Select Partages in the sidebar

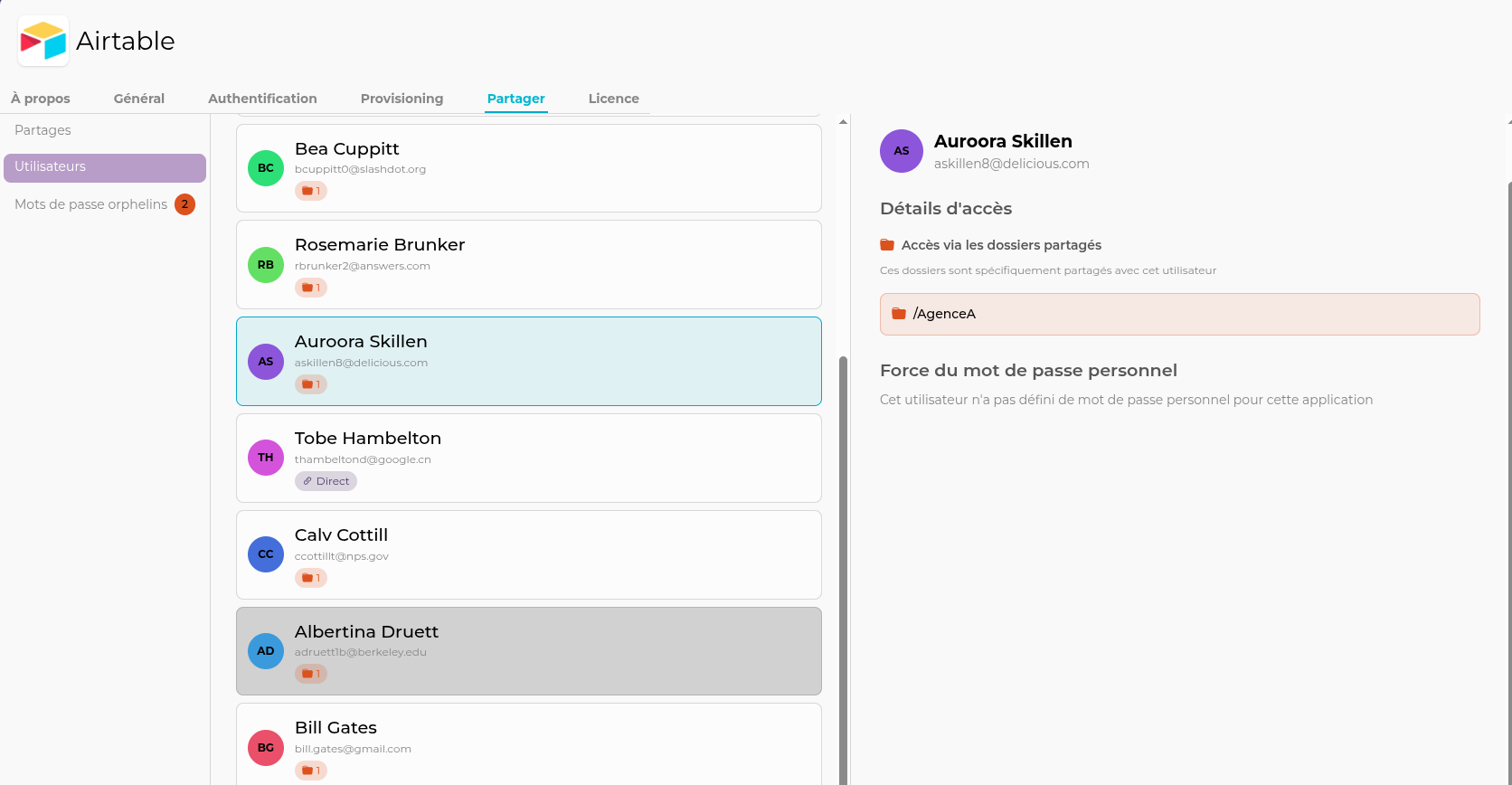[x=43, y=130]
